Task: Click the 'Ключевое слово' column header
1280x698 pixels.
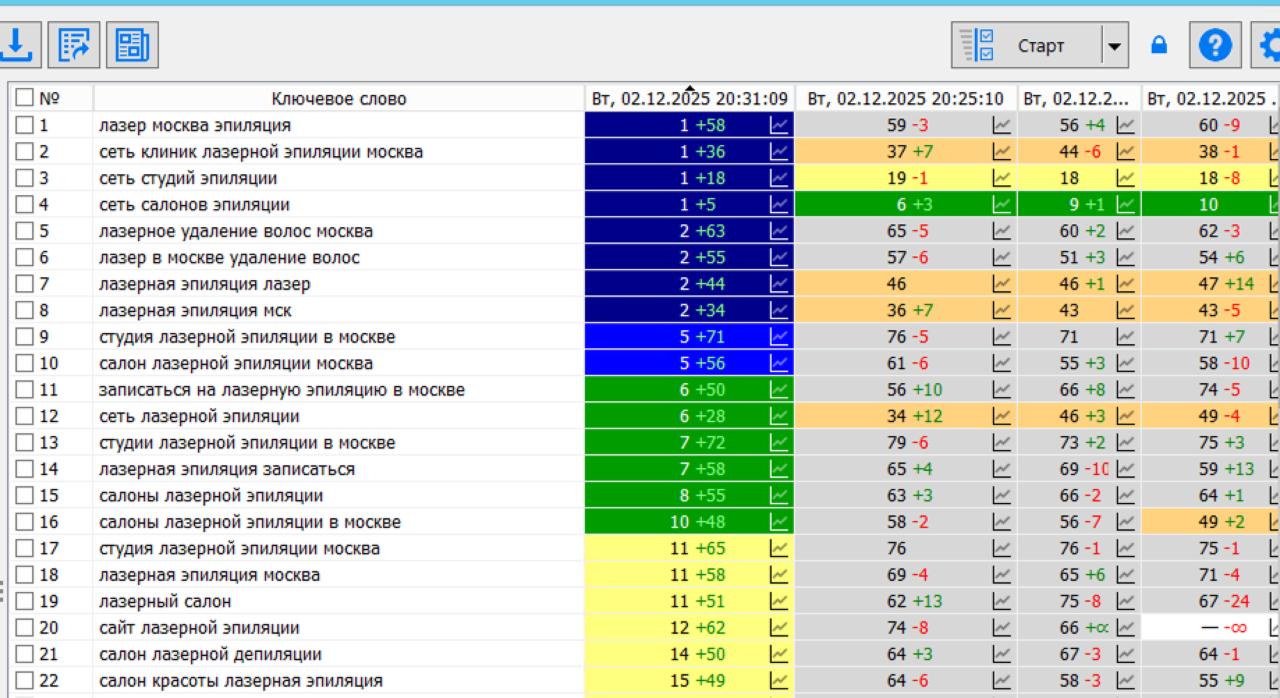Action: (x=339, y=99)
